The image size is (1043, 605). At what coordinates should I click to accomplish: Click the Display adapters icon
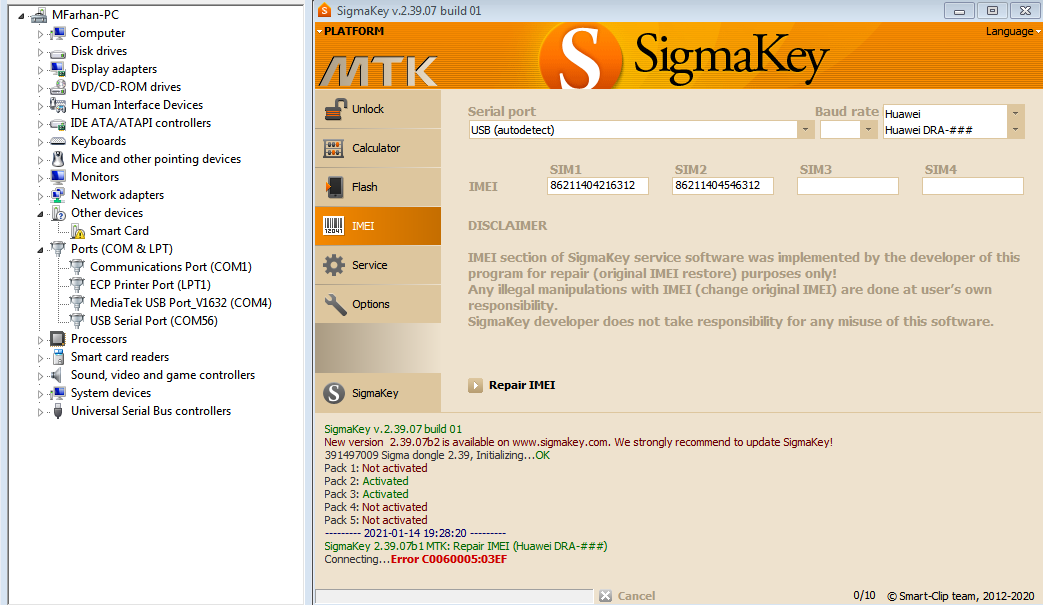[58, 69]
